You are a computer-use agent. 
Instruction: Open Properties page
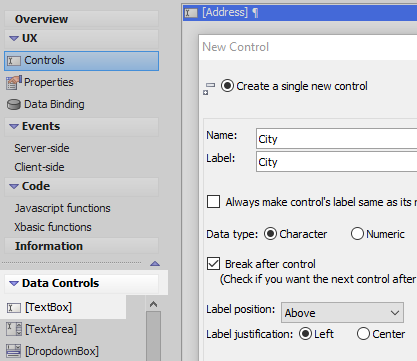(49, 82)
